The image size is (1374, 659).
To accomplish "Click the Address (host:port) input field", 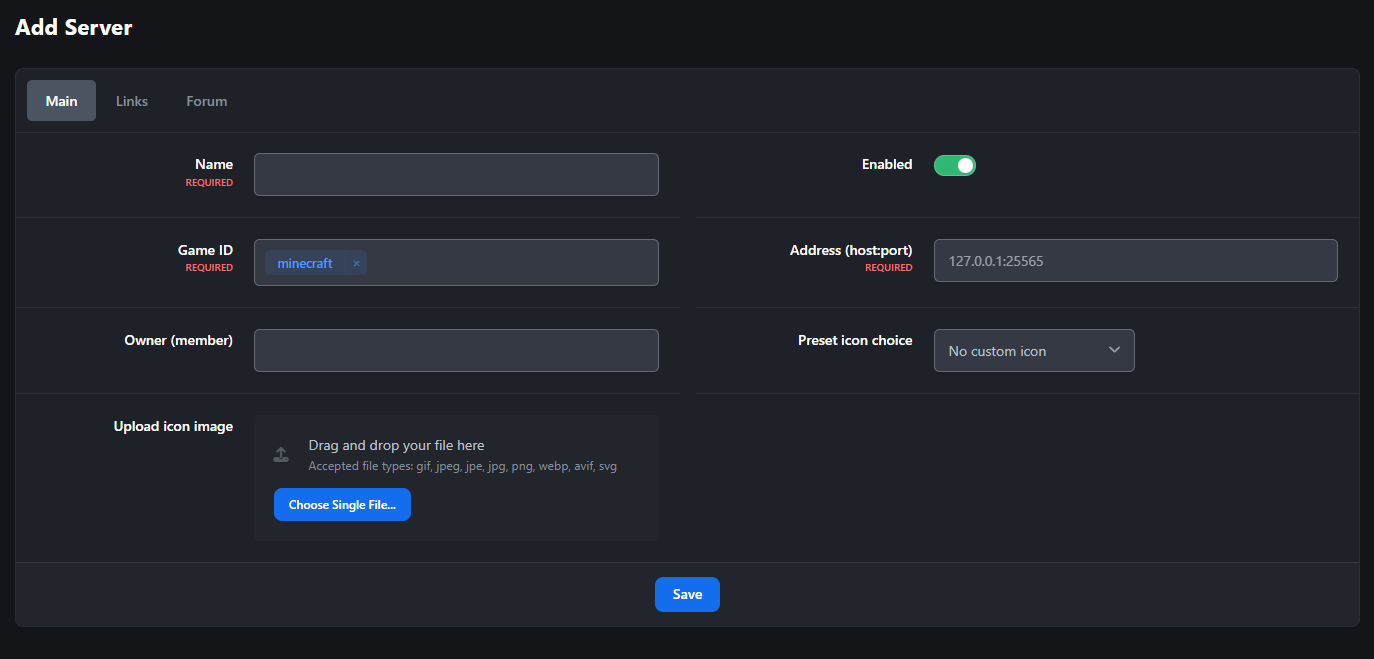I will tap(1135, 260).
